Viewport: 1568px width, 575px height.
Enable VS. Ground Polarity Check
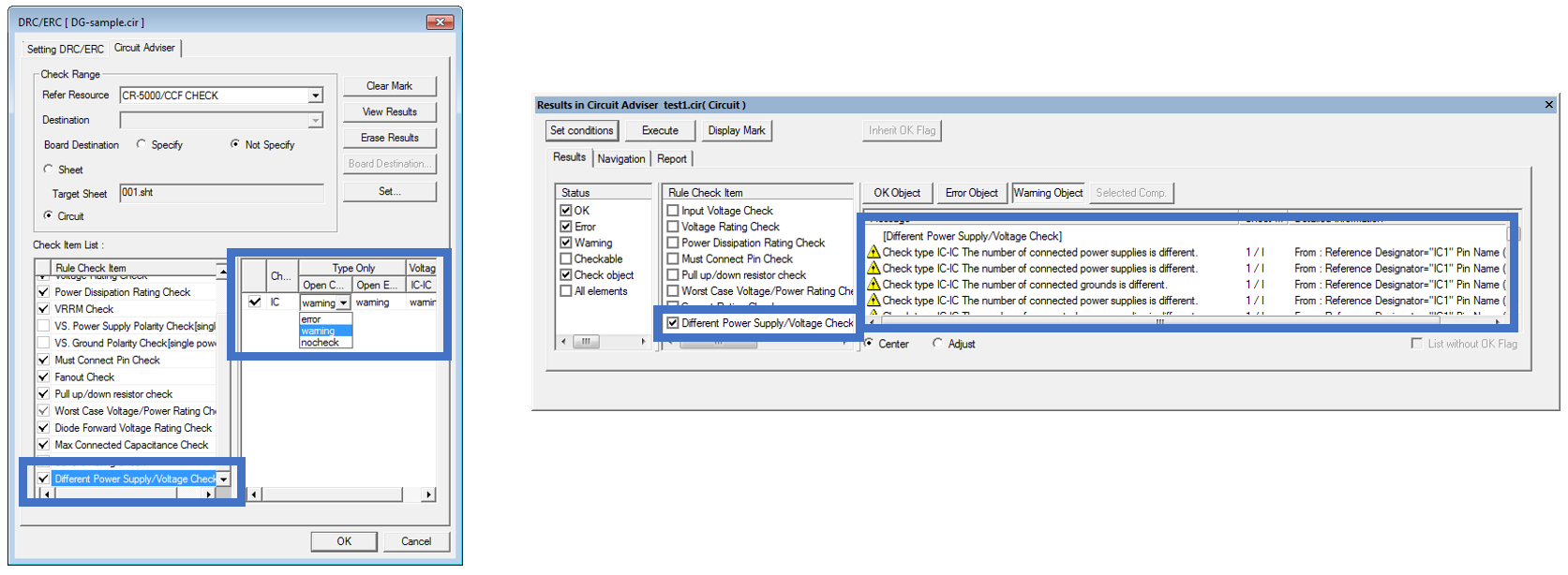pyautogui.click(x=43, y=343)
